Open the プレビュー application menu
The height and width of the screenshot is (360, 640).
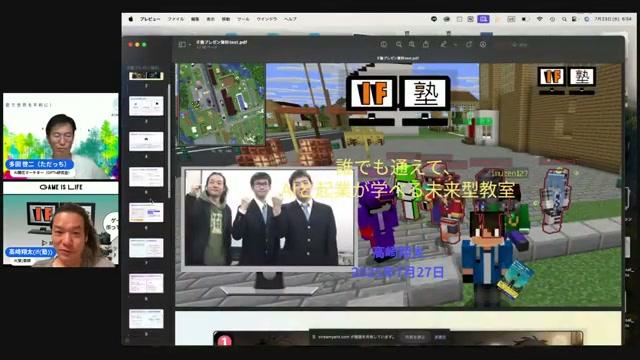pos(150,19)
